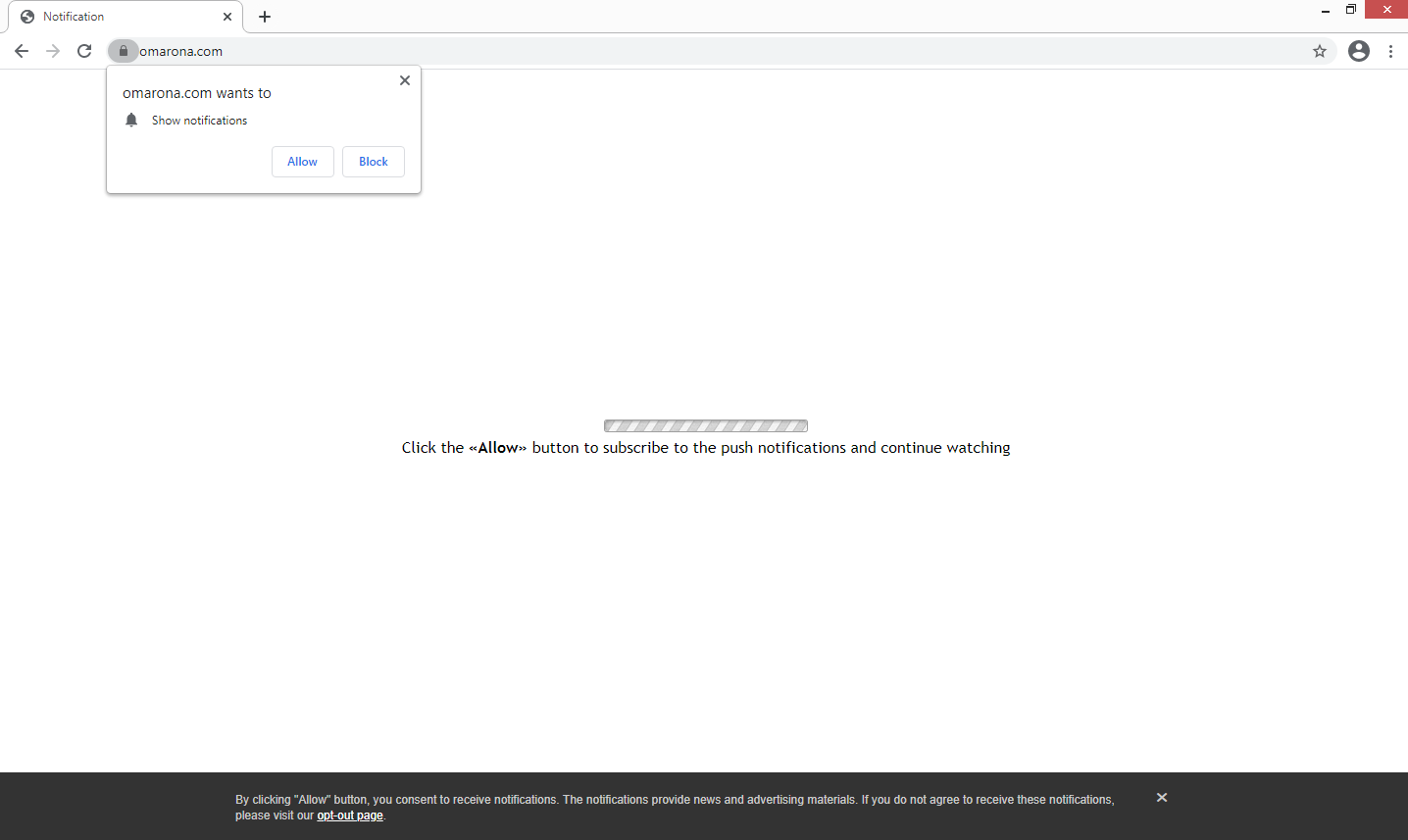Reload the omarona.com page
The height and width of the screenshot is (840, 1408).
84,51
